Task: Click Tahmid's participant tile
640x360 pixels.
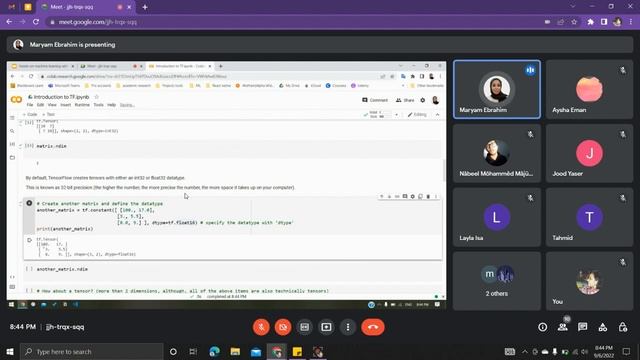Action: pos(589,217)
